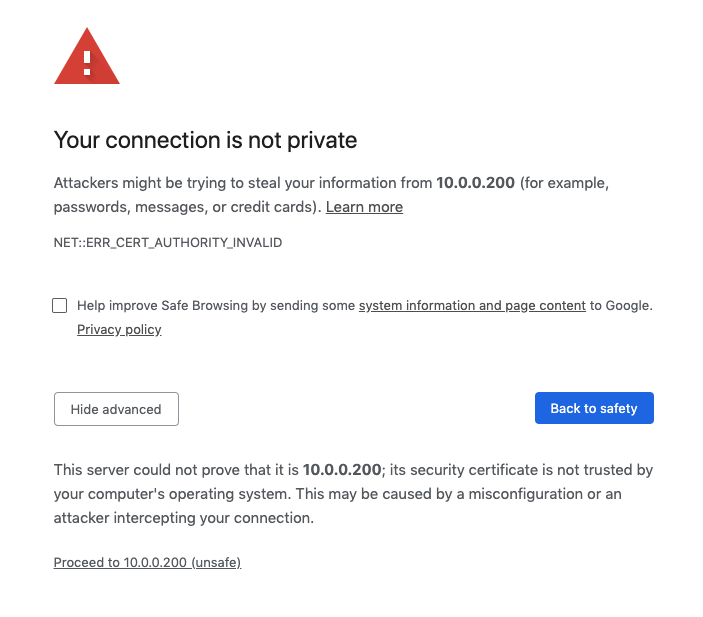Tick the Help improve Safe Browsing checkbox

pyautogui.click(x=60, y=305)
